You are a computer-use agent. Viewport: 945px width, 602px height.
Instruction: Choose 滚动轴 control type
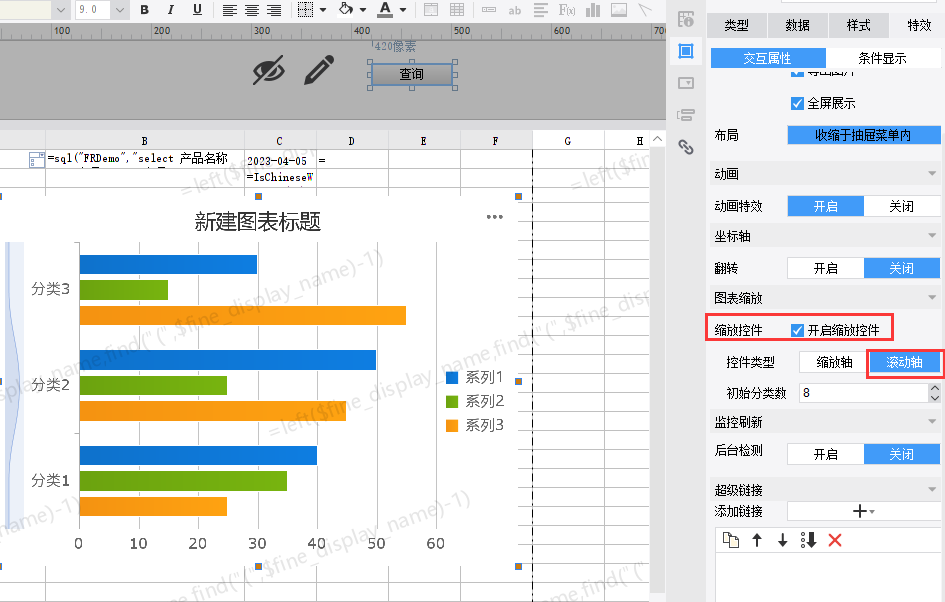tap(904, 362)
